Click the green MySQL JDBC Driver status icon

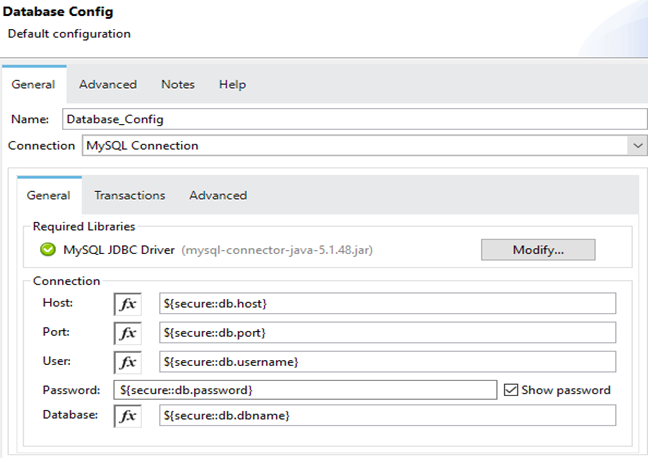pos(48,250)
